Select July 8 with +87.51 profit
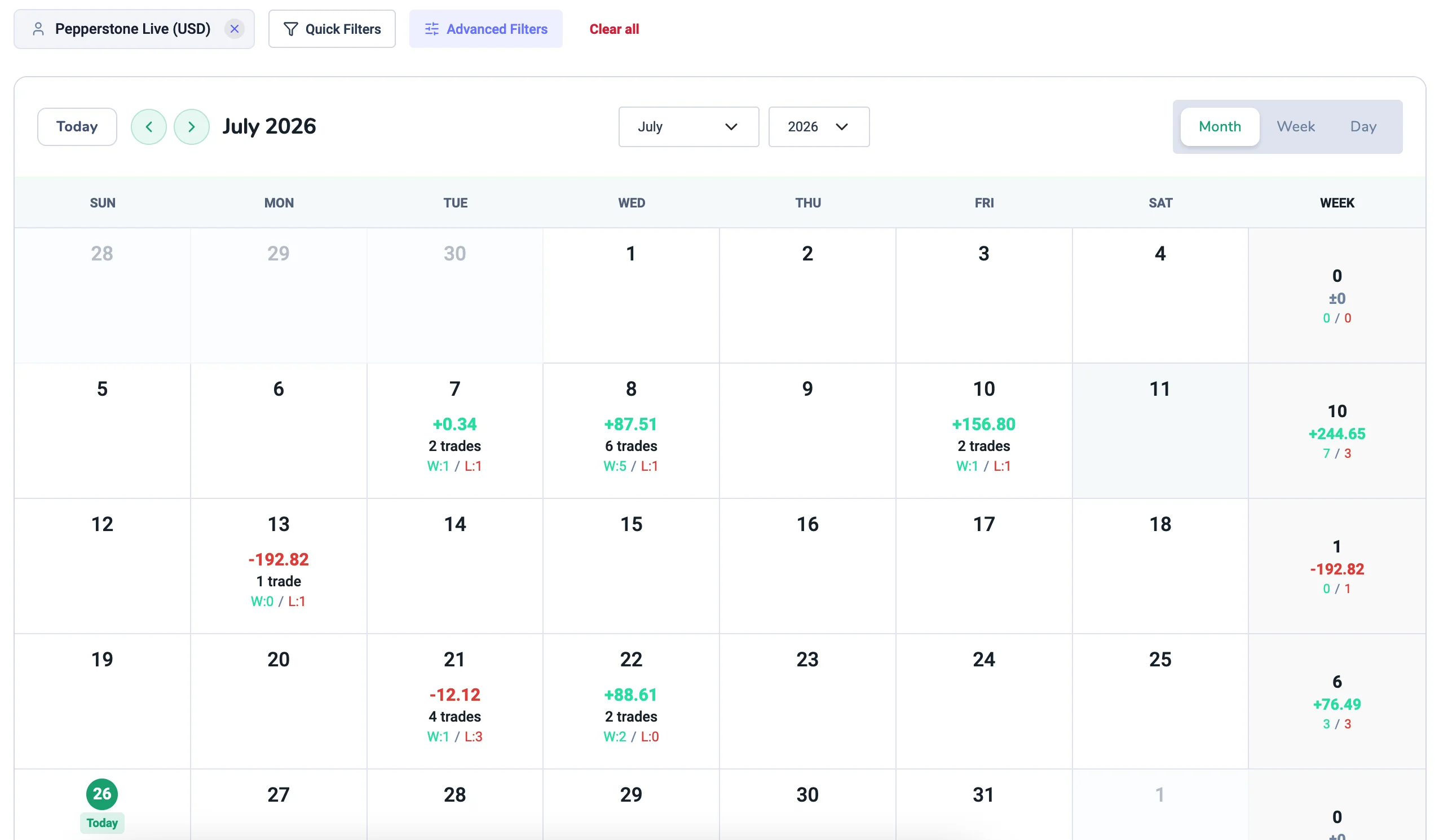Viewport: 1439px width, 840px height. tap(631, 431)
